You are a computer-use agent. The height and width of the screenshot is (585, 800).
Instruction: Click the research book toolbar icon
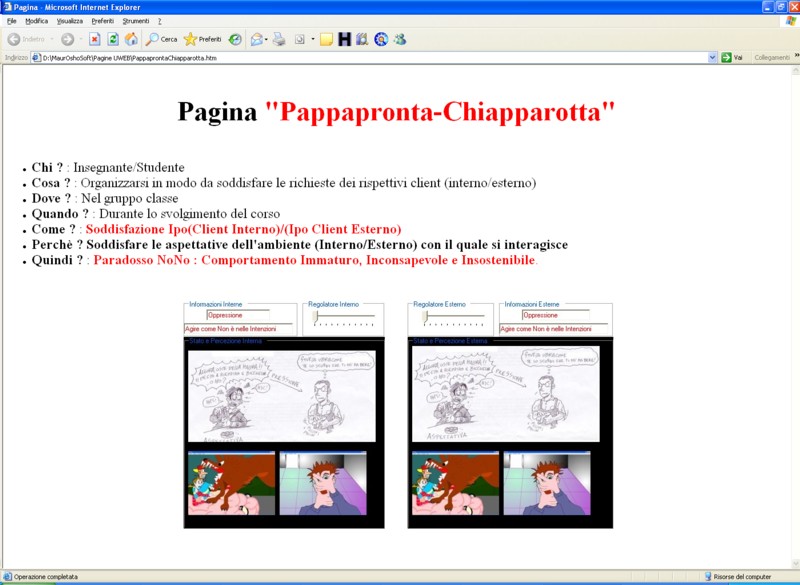(x=362, y=39)
